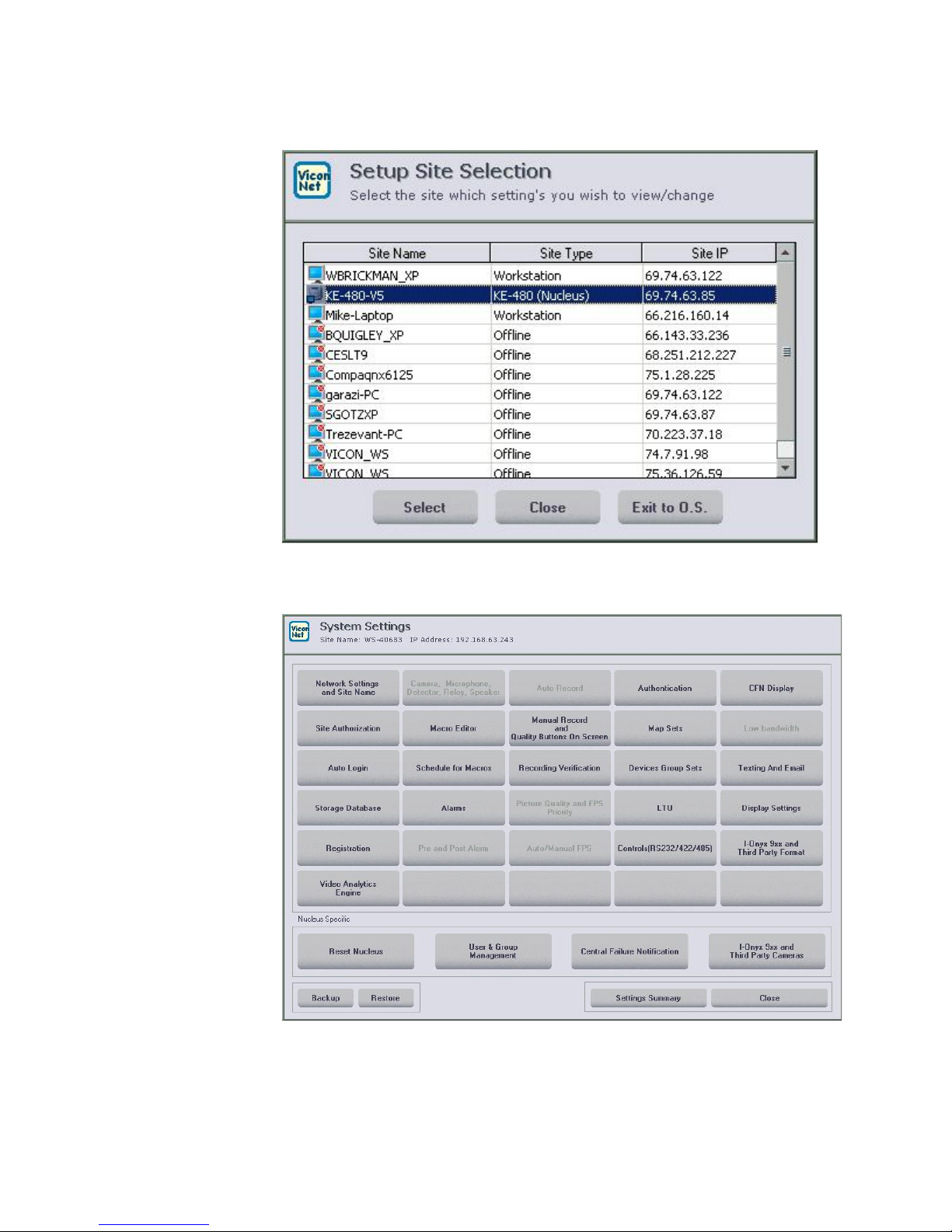The height and width of the screenshot is (1232, 952).
Task: Select the Mike-Laptop row name
Action: pyautogui.click(x=359, y=316)
